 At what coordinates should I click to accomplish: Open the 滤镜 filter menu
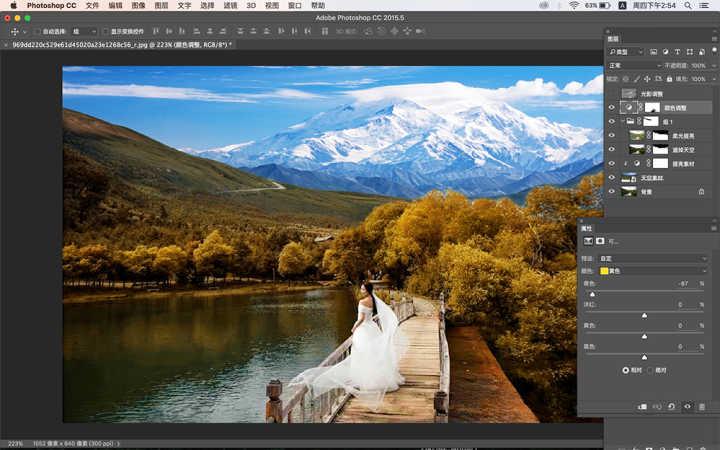pyautogui.click(x=230, y=6)
